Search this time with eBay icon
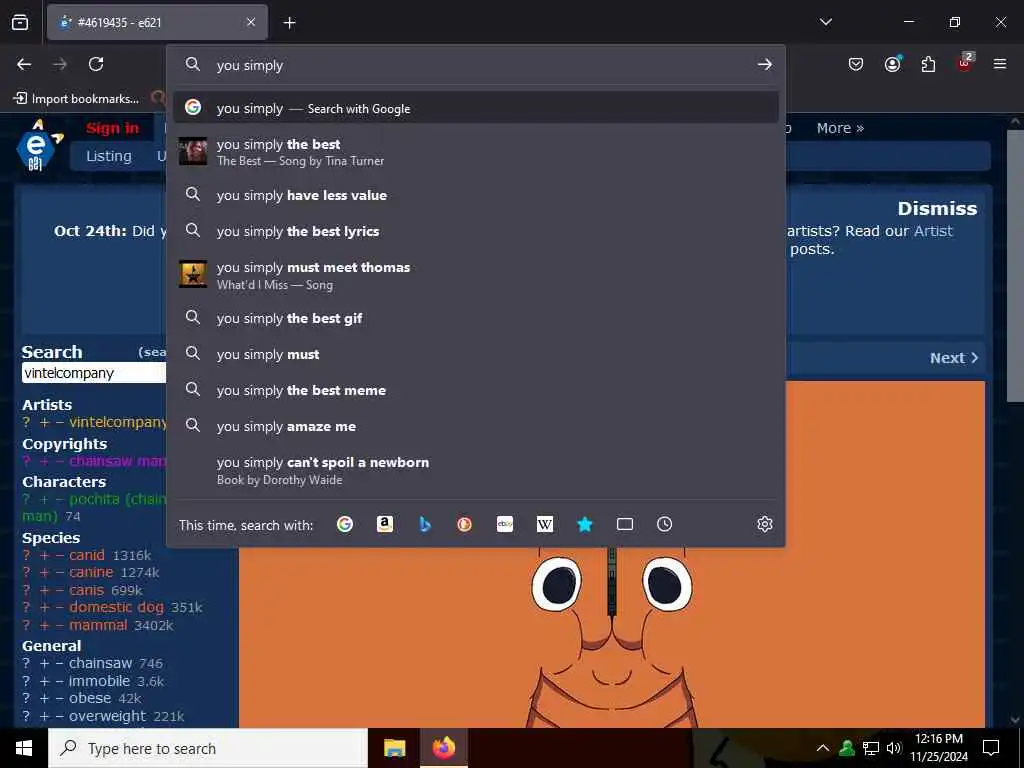This screenshot has width=1024, height=768. (x=505, y=524)
